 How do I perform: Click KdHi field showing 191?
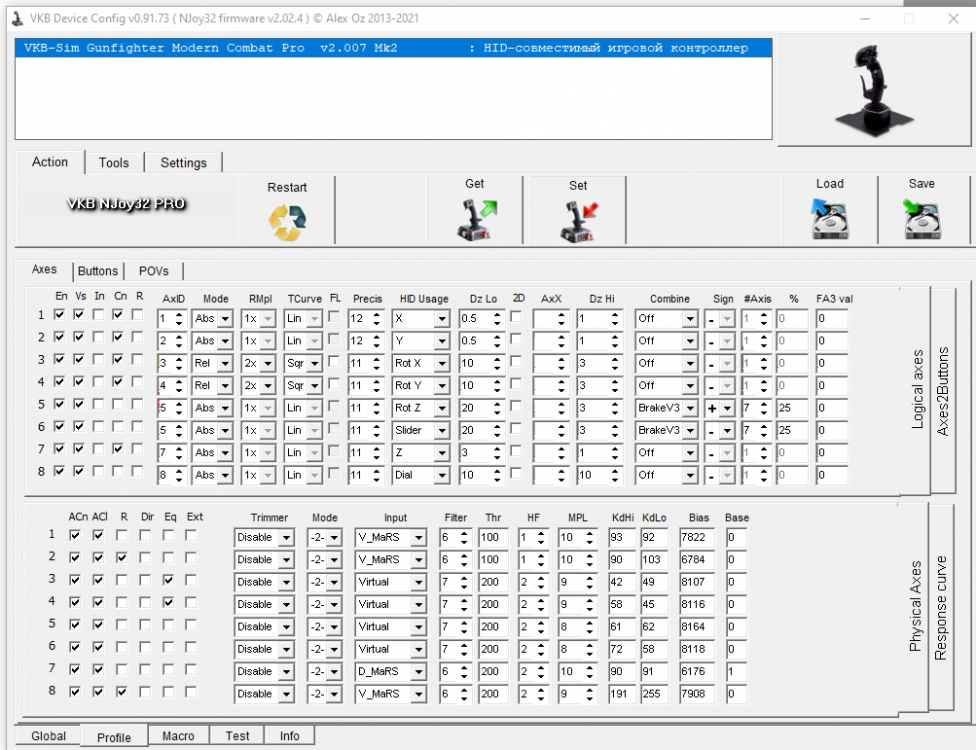click(622, 695)
